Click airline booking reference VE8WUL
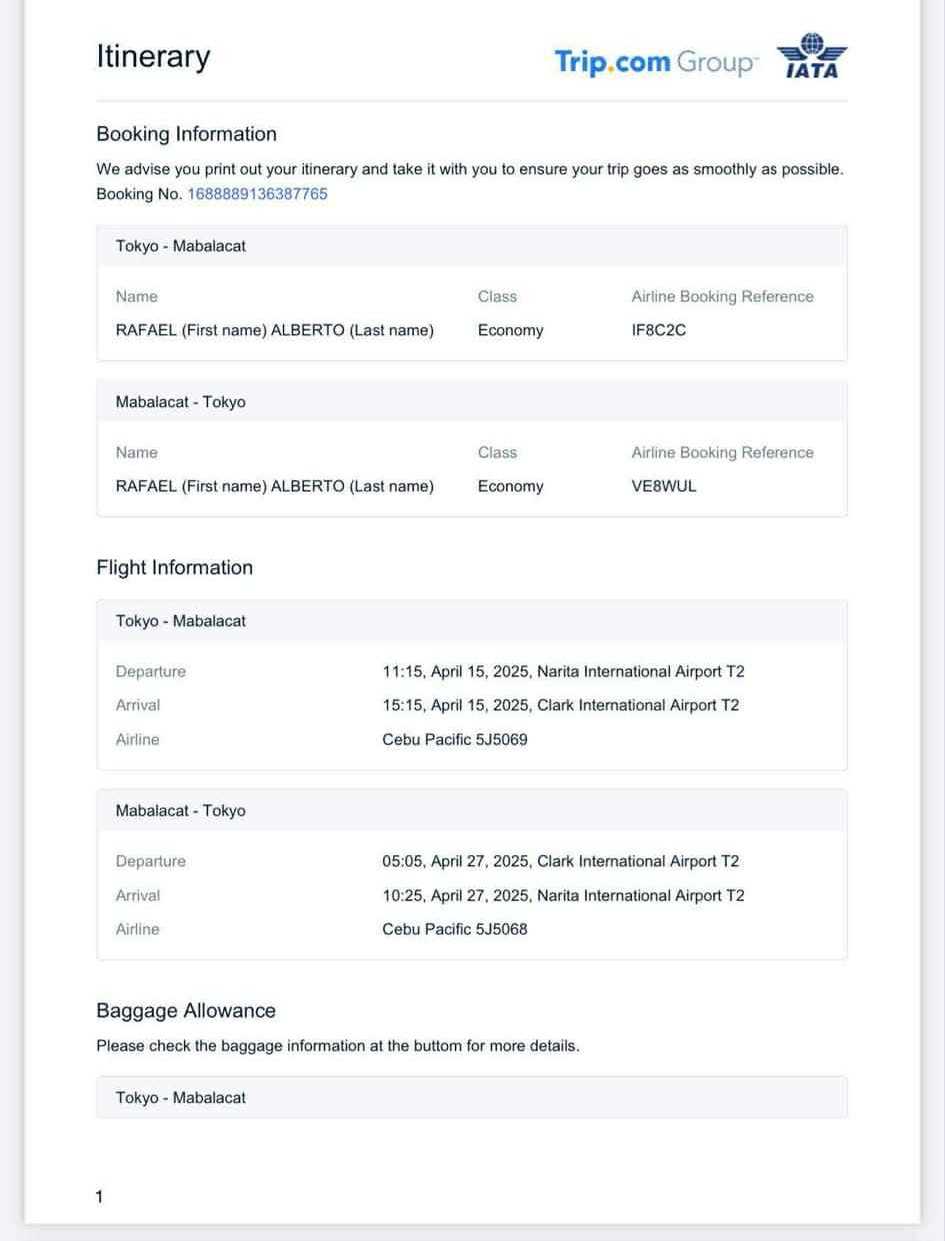 click(x=664, y=486)
